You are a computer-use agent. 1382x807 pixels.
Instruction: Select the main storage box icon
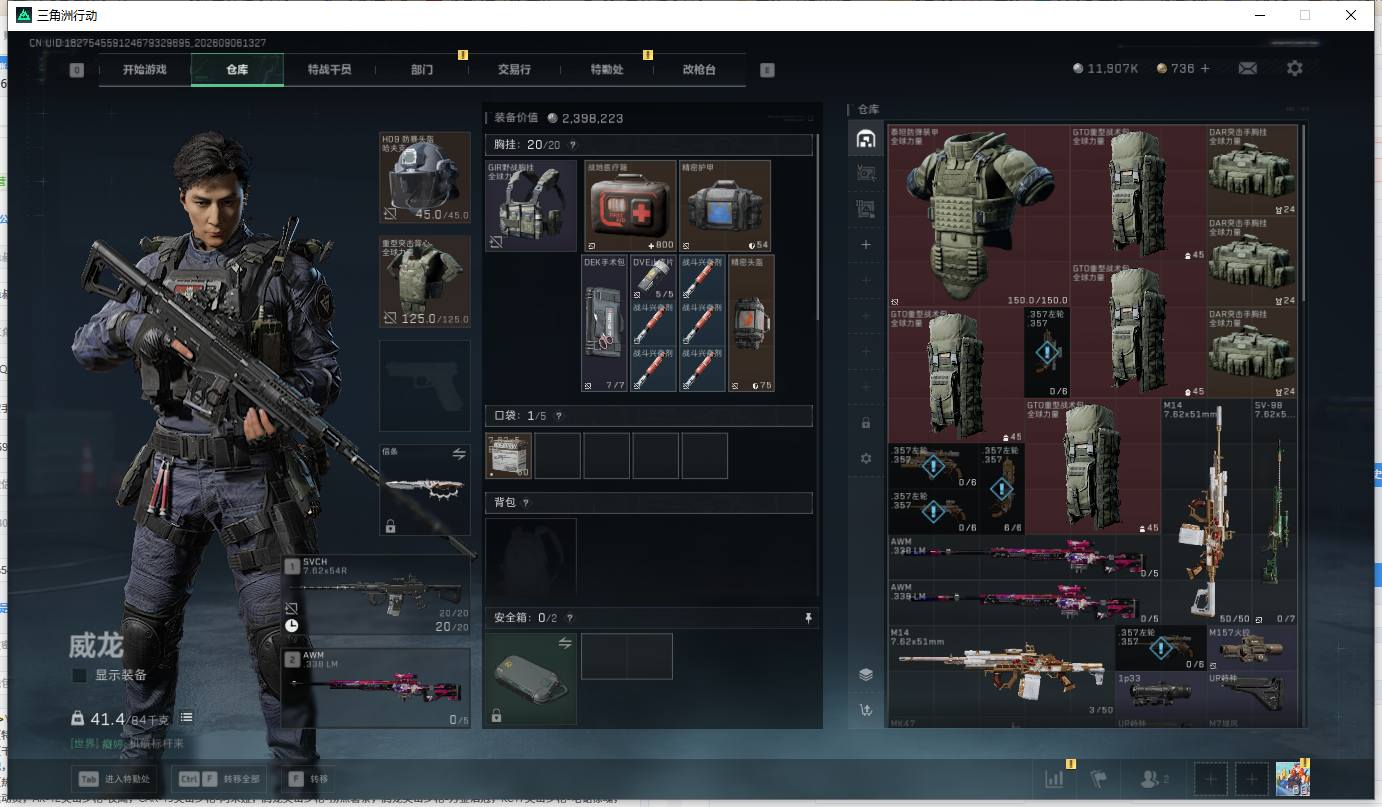[866, 139]
